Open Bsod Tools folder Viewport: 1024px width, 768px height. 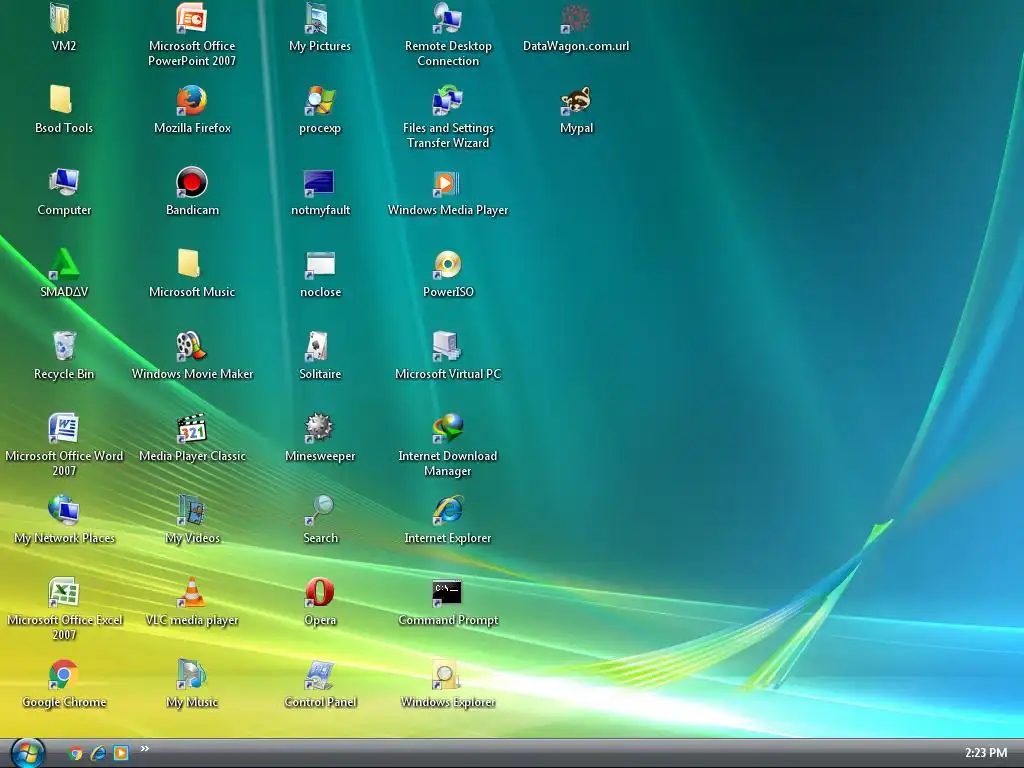(63, 100)
